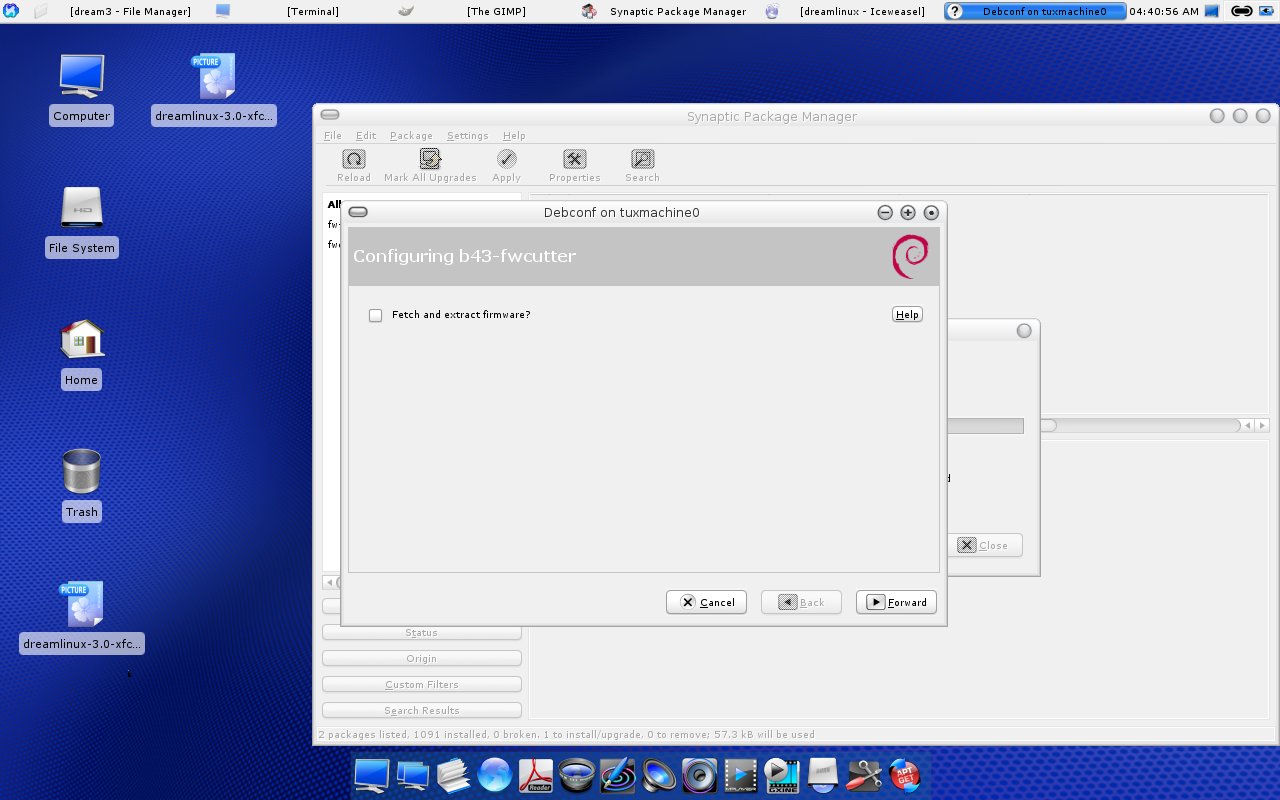The height and width of the screenshot is (800, 1280).
Task: Click Debconf on tuxmachine0 taskbar entry
Action: point(1034,11)
